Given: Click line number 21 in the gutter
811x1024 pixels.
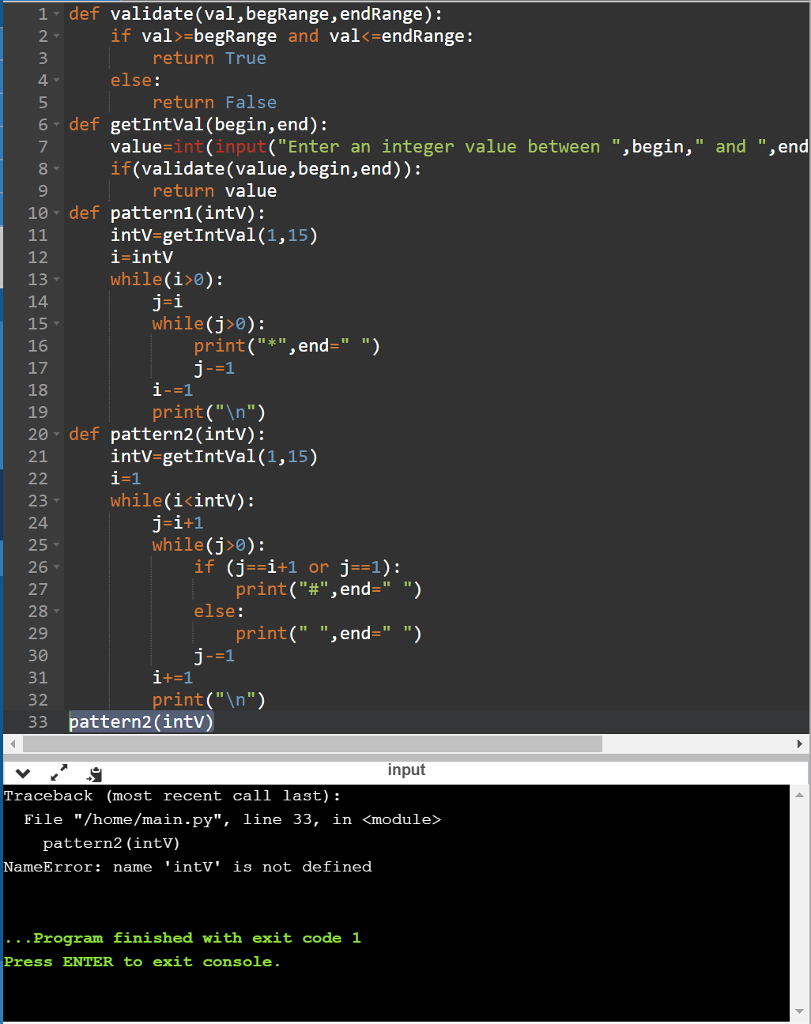Looking at the screenshot, I should [38, 456].
